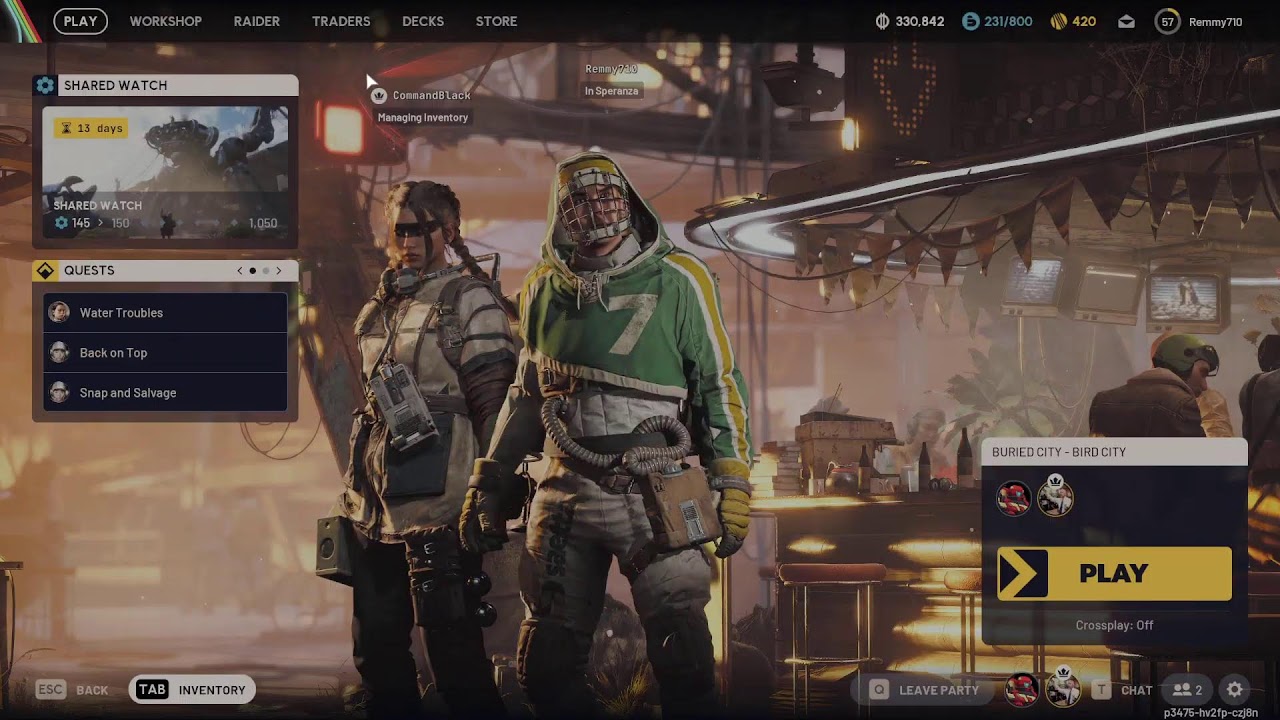Click the Buried City - Bird City map title
Viewport: 1280px width, 720px height.
[x=1059, y=452]
